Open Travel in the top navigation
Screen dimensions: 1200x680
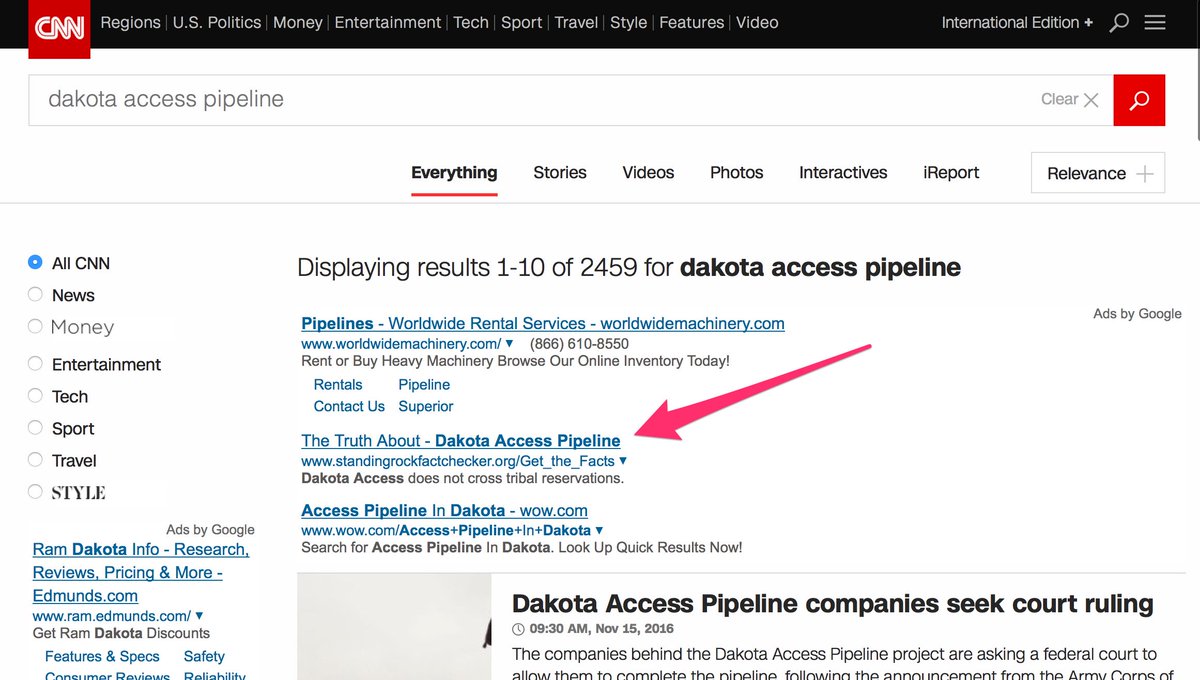tap(576, 22)
